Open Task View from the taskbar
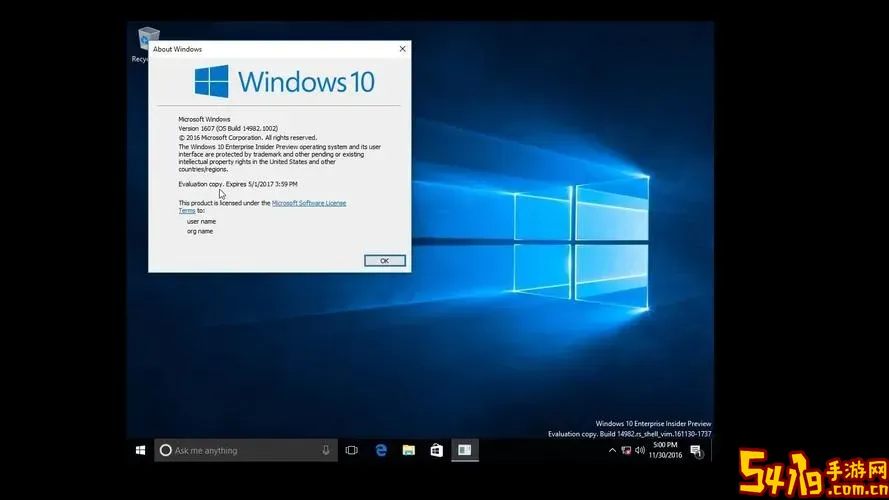The image size is (889, 500). 352,450
